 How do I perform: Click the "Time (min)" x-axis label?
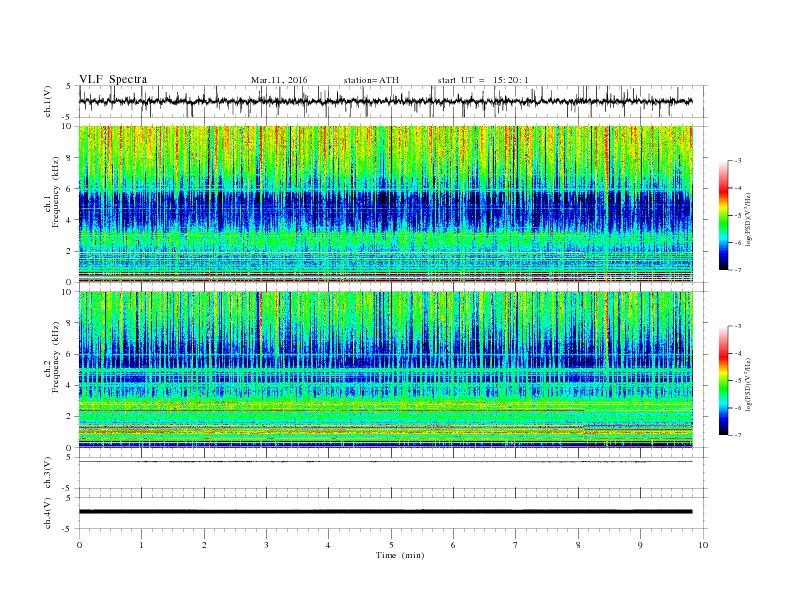[x=400, y=555]
